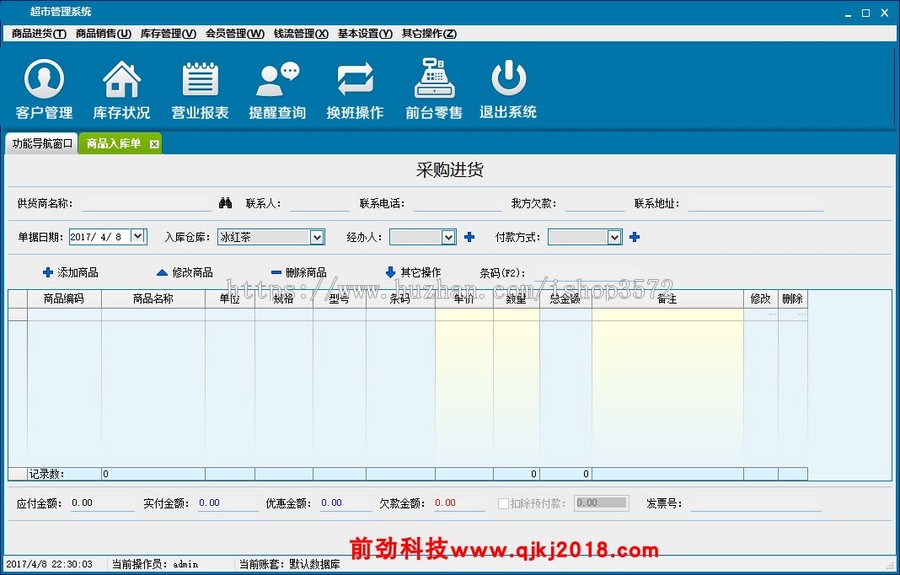Minimize the 超市管理系统 window
The height and width of the screenshot is (575, 900).
847,13
